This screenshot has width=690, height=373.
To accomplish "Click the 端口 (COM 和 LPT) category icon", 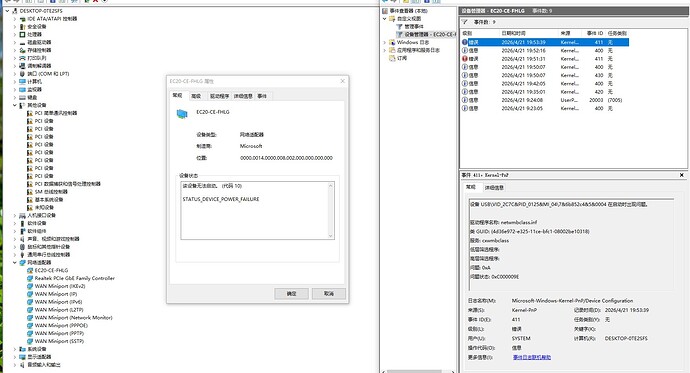I will coord(22,74).
